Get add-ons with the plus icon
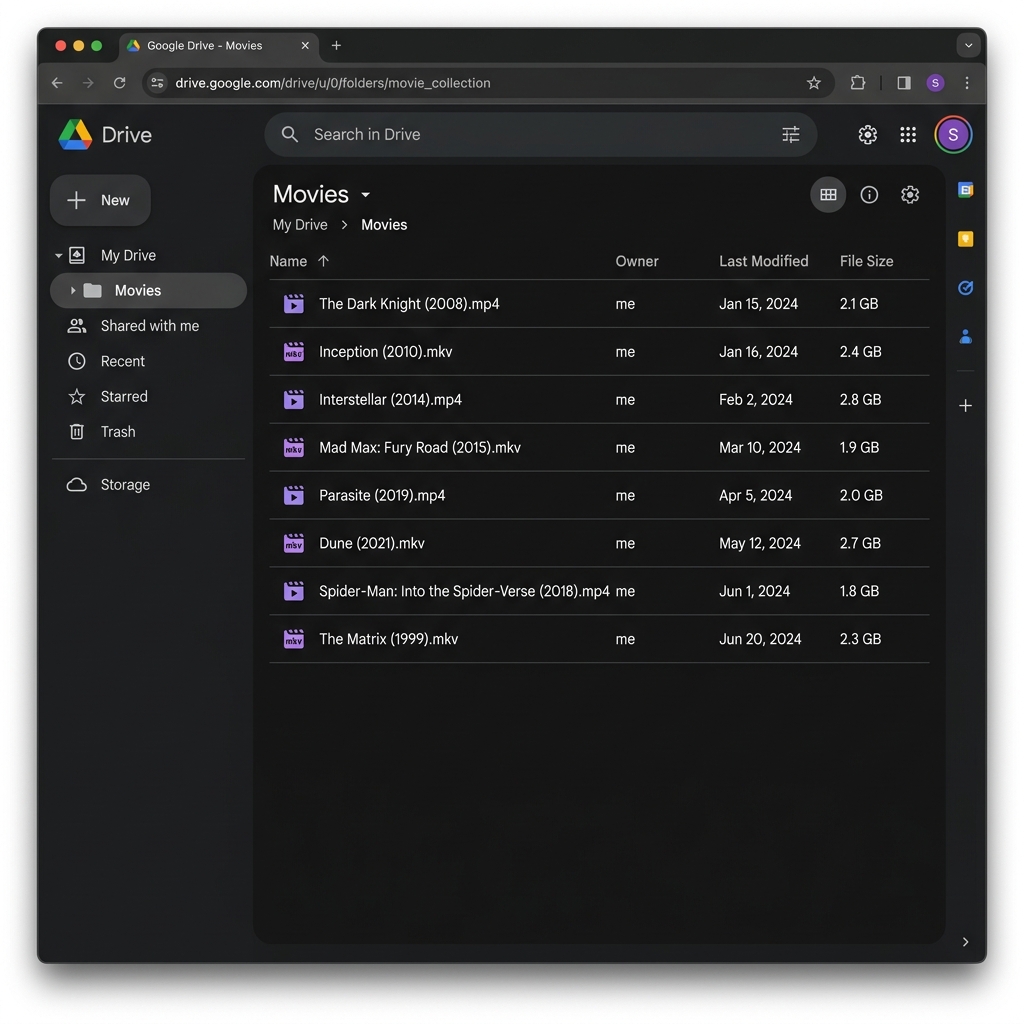Viewport: 1024px width, 1024px height. [965, 406]
